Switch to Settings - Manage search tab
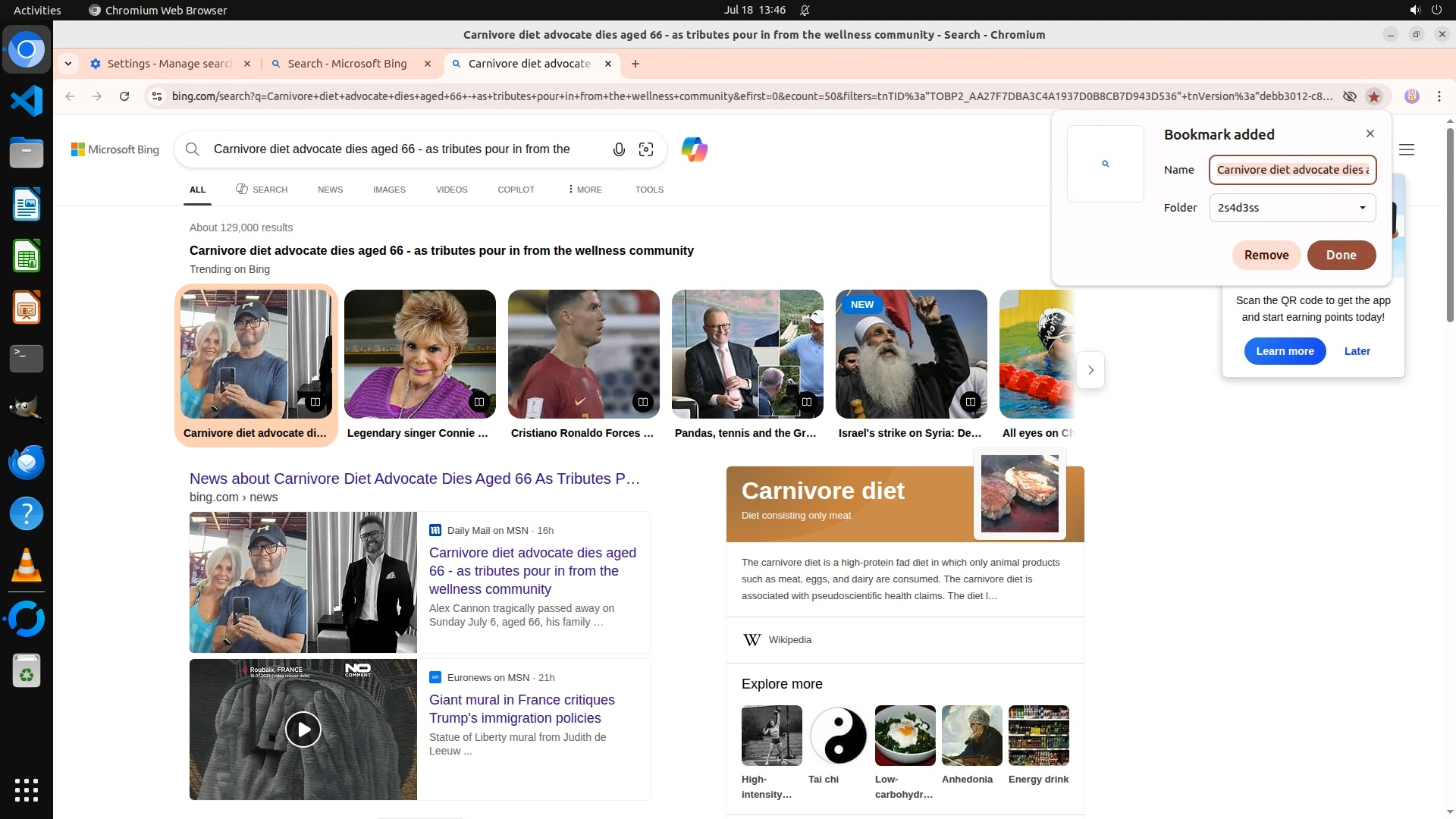 (169, 64)
